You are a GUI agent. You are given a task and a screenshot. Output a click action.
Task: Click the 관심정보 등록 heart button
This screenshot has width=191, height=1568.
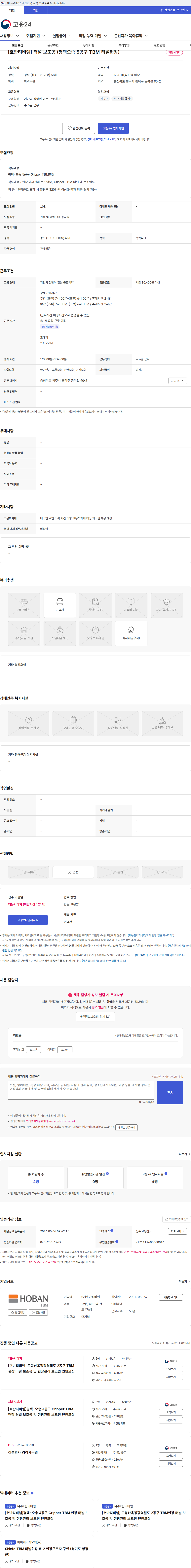pos(78,128)
